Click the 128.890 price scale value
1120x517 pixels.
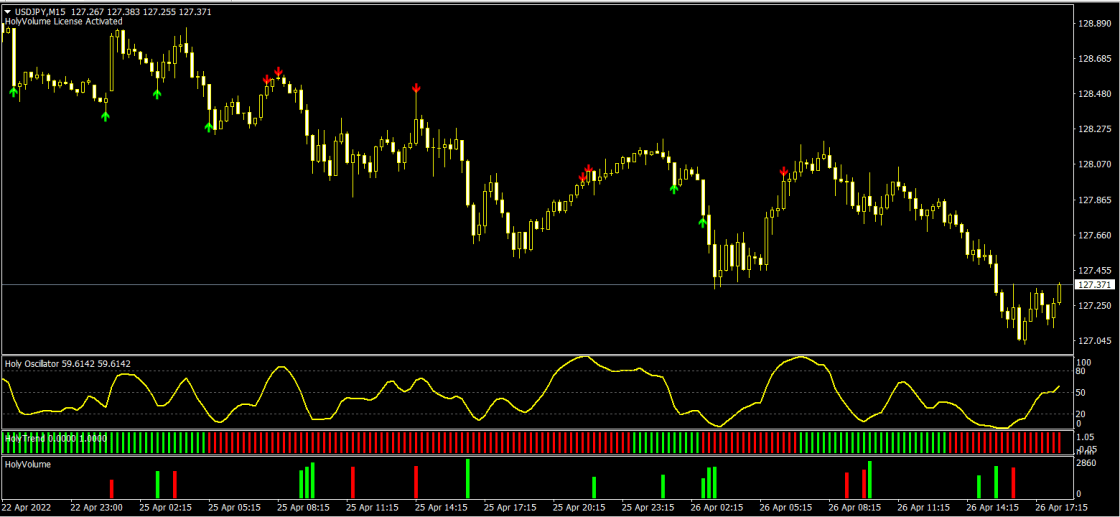(1091, 24)
